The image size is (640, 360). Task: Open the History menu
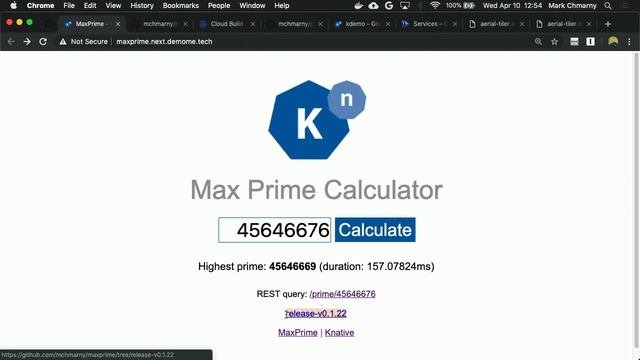coord(142,6)
